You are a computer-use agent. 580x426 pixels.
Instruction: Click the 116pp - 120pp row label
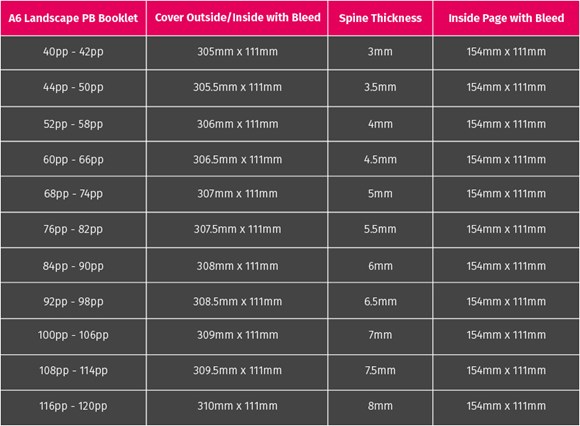(x=73, y=406)
